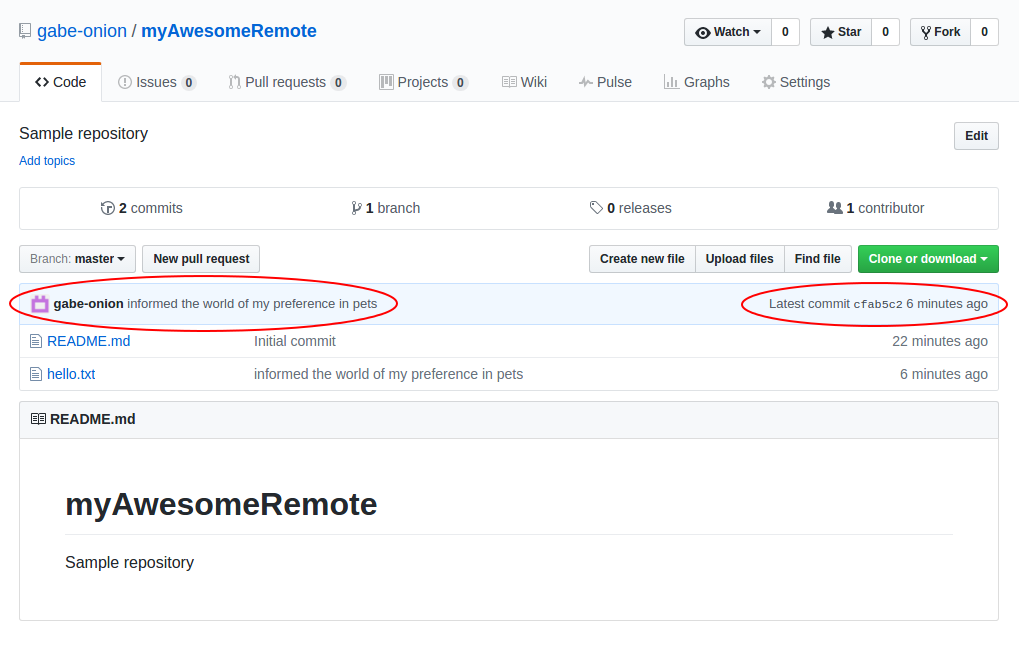Click the Sample repository description at top
Screen dimensions: 1019x648
[84, 133]
